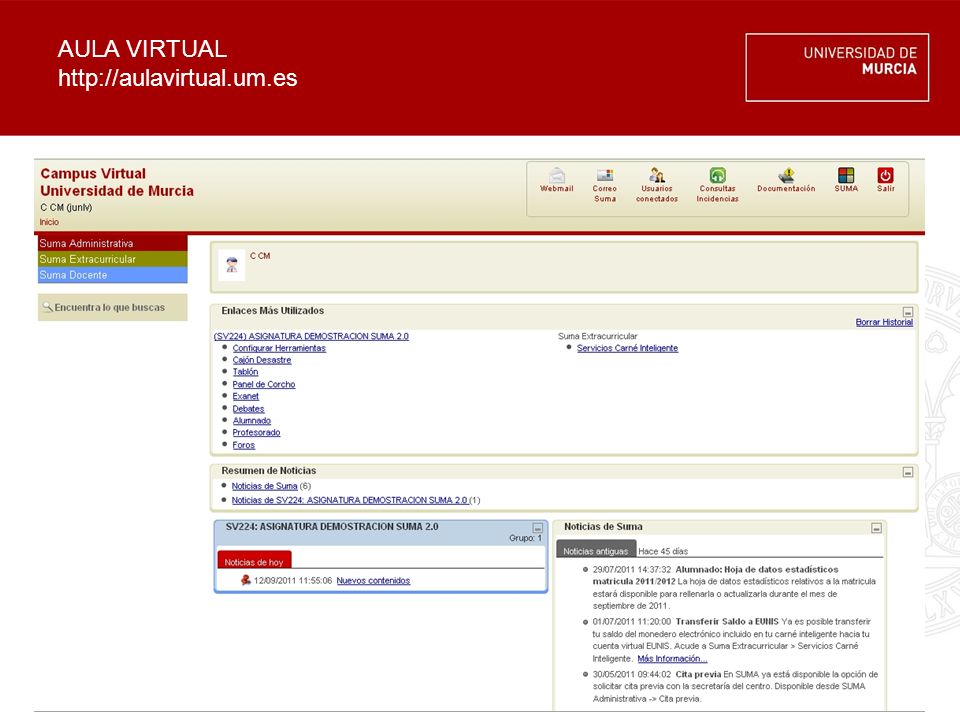Click the magnifier icon in Encuentra lo que buscas
Image resolution: width=960 pixels, height=720 pixels.
click(x=47, y=307)
